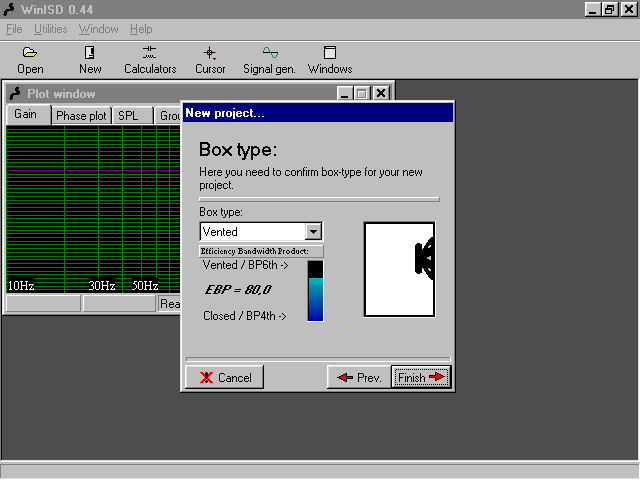Maximize the Plot window
Screen dimensions: 640x480
coord(362,93)
